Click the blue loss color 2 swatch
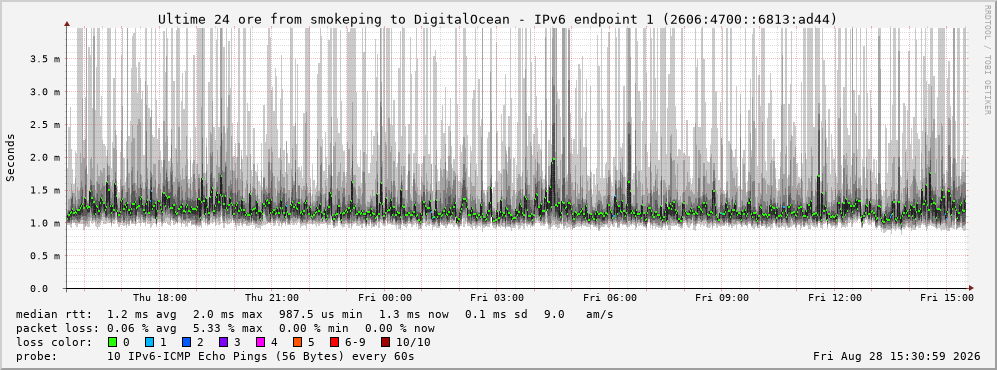Image resolution: width=997 pixels, height=370 pixels. pos(186,342)
